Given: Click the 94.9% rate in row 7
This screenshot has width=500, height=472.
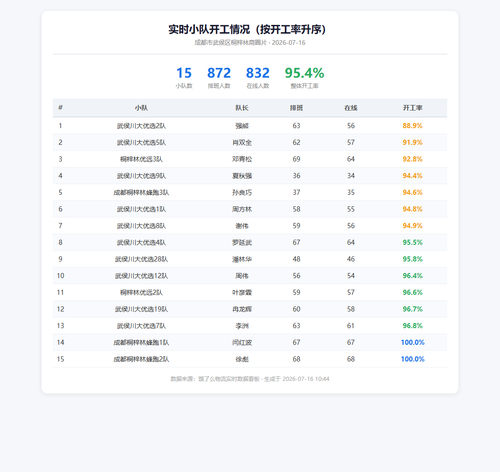Looking at the screenshot, I should tap(412, 226).
